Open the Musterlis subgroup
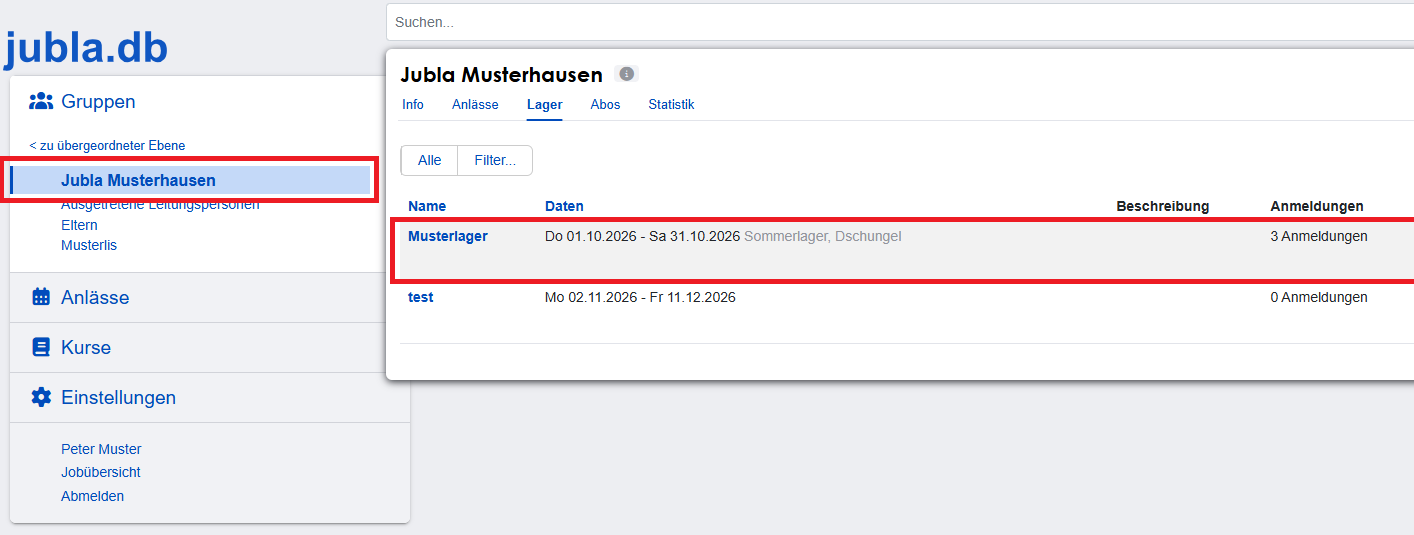 tap(89, 245)
